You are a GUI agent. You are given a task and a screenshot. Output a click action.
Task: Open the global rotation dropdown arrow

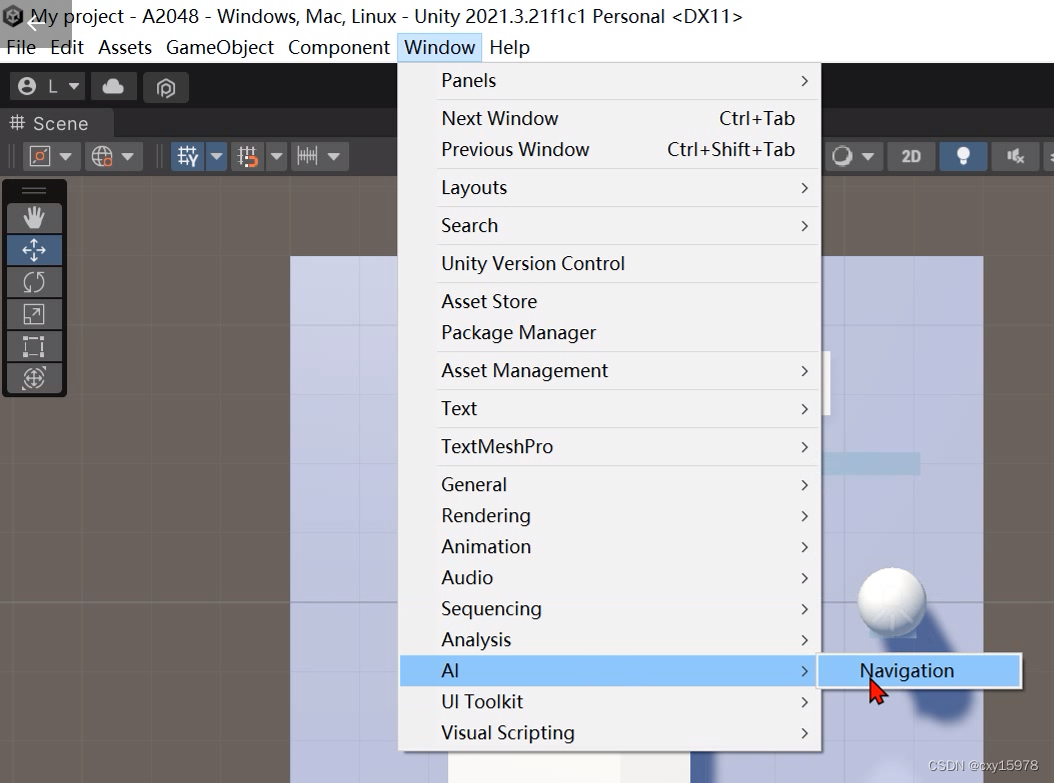[x=128, y=157]
